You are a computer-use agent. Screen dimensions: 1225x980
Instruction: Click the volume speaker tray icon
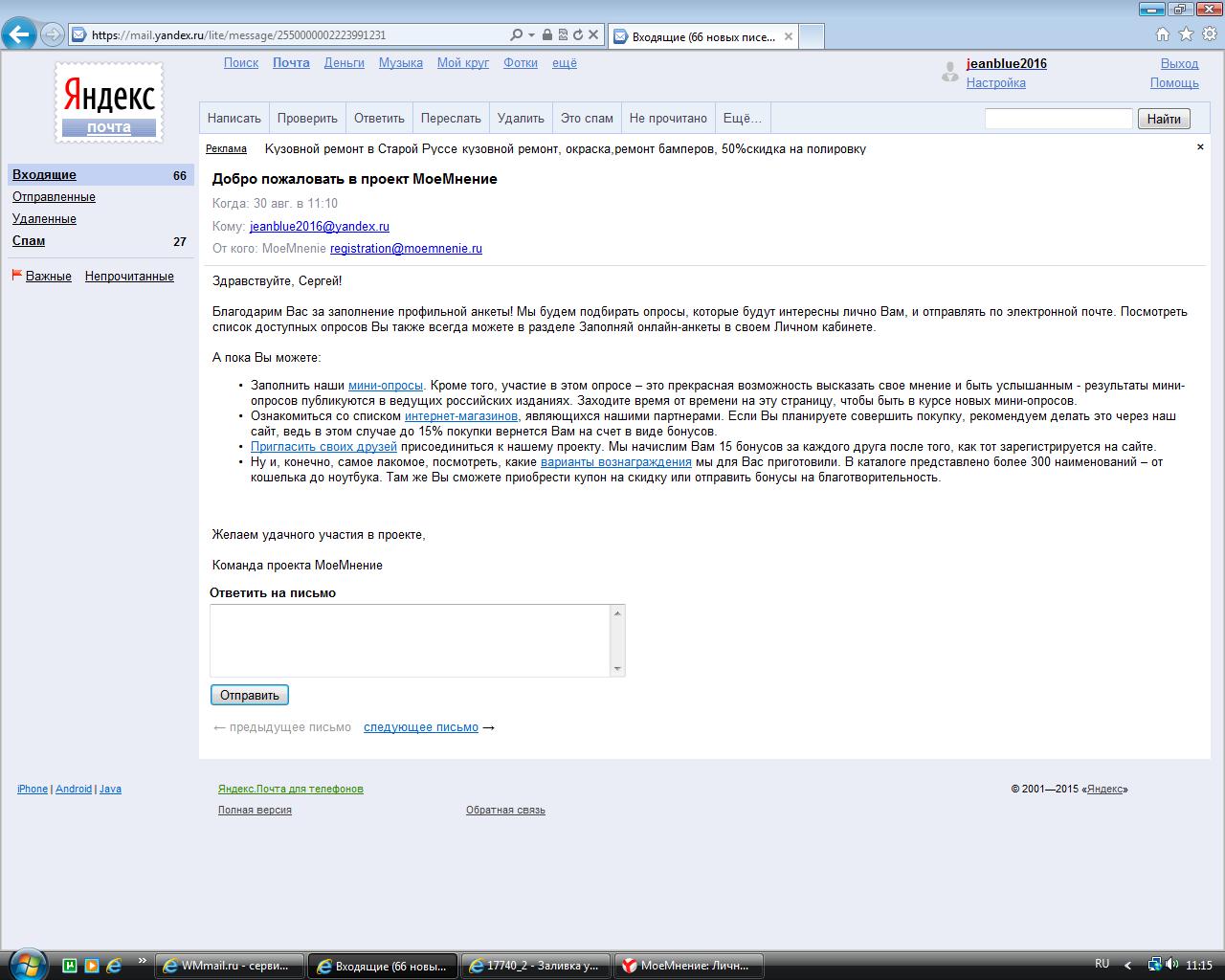pos(1172,965)
